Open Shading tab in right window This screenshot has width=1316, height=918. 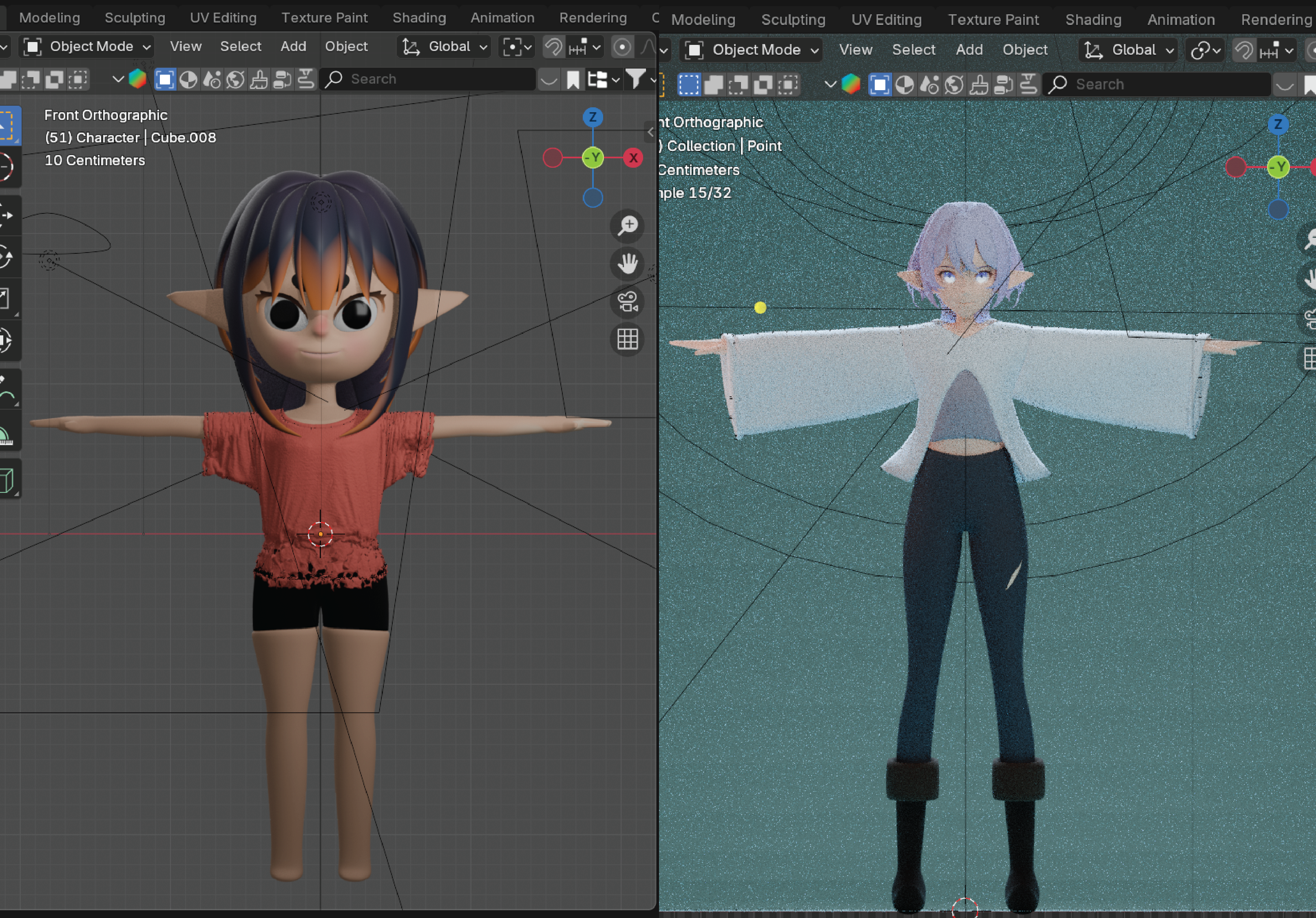point(1093,20)
